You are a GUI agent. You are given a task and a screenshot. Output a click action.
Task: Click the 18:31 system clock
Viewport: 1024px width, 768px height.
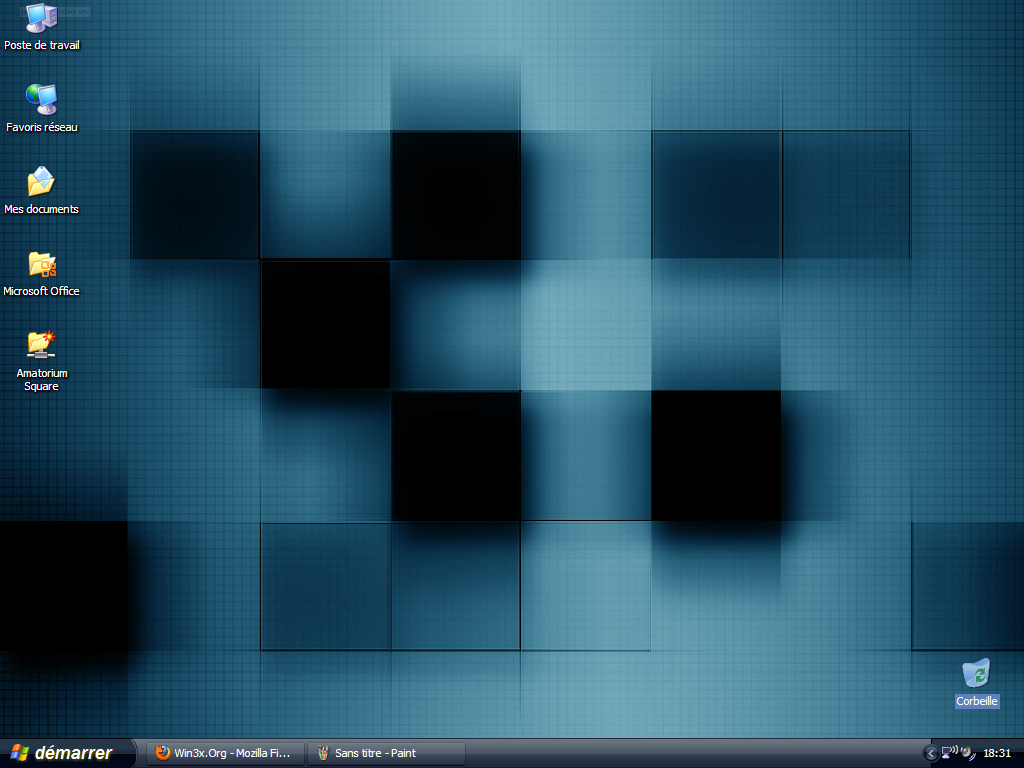pos(997,754)
